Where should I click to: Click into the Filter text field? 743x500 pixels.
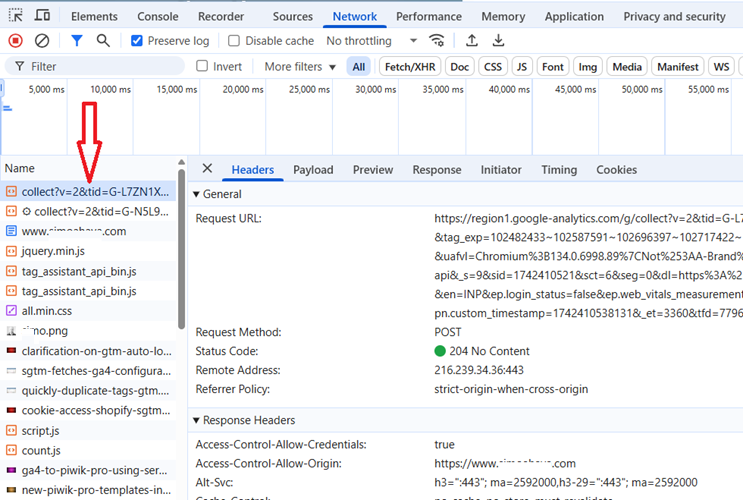(x=95, y=66)
